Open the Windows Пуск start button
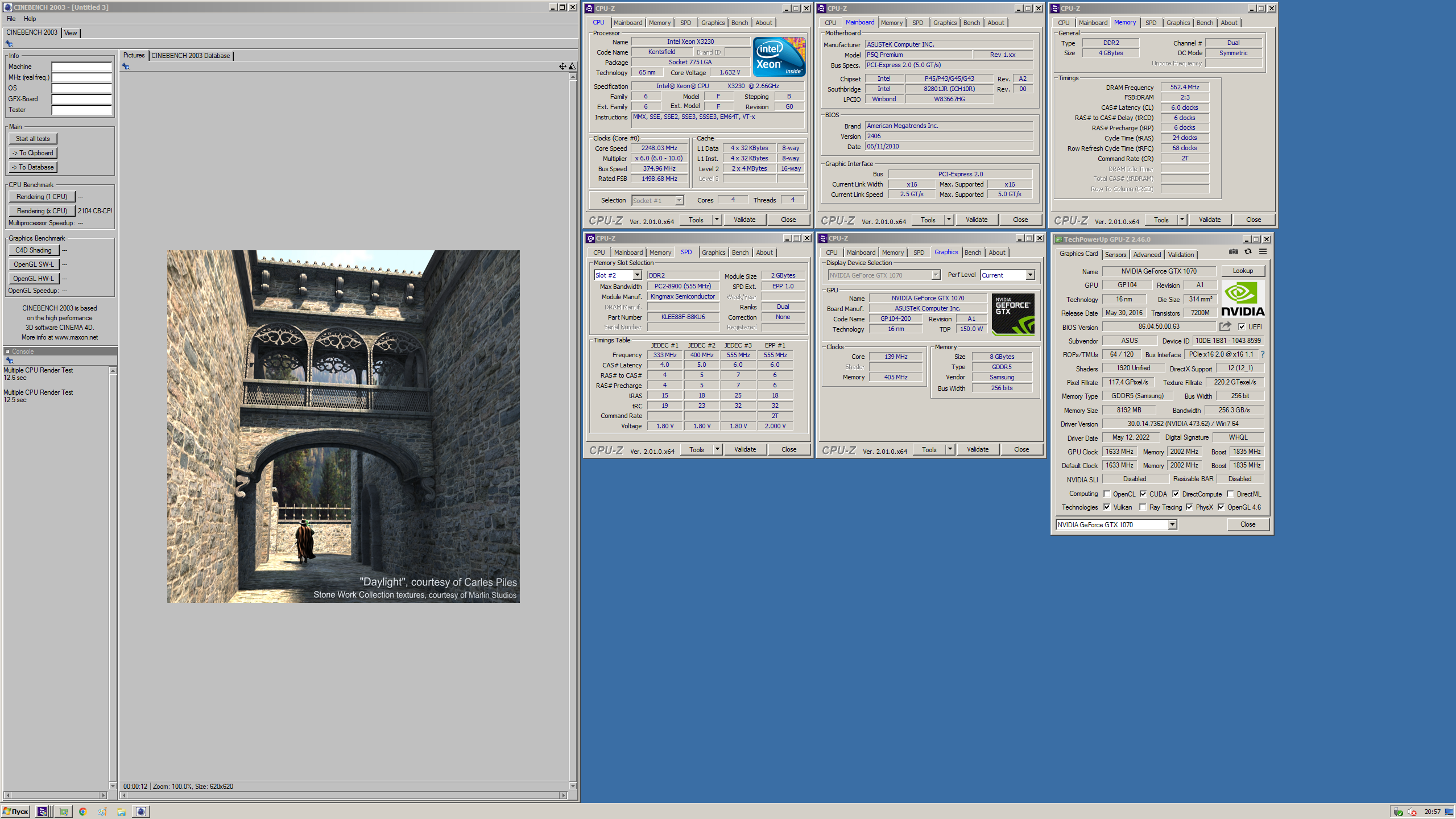Screen dimensions: 1456x819 tap(16, 812)
